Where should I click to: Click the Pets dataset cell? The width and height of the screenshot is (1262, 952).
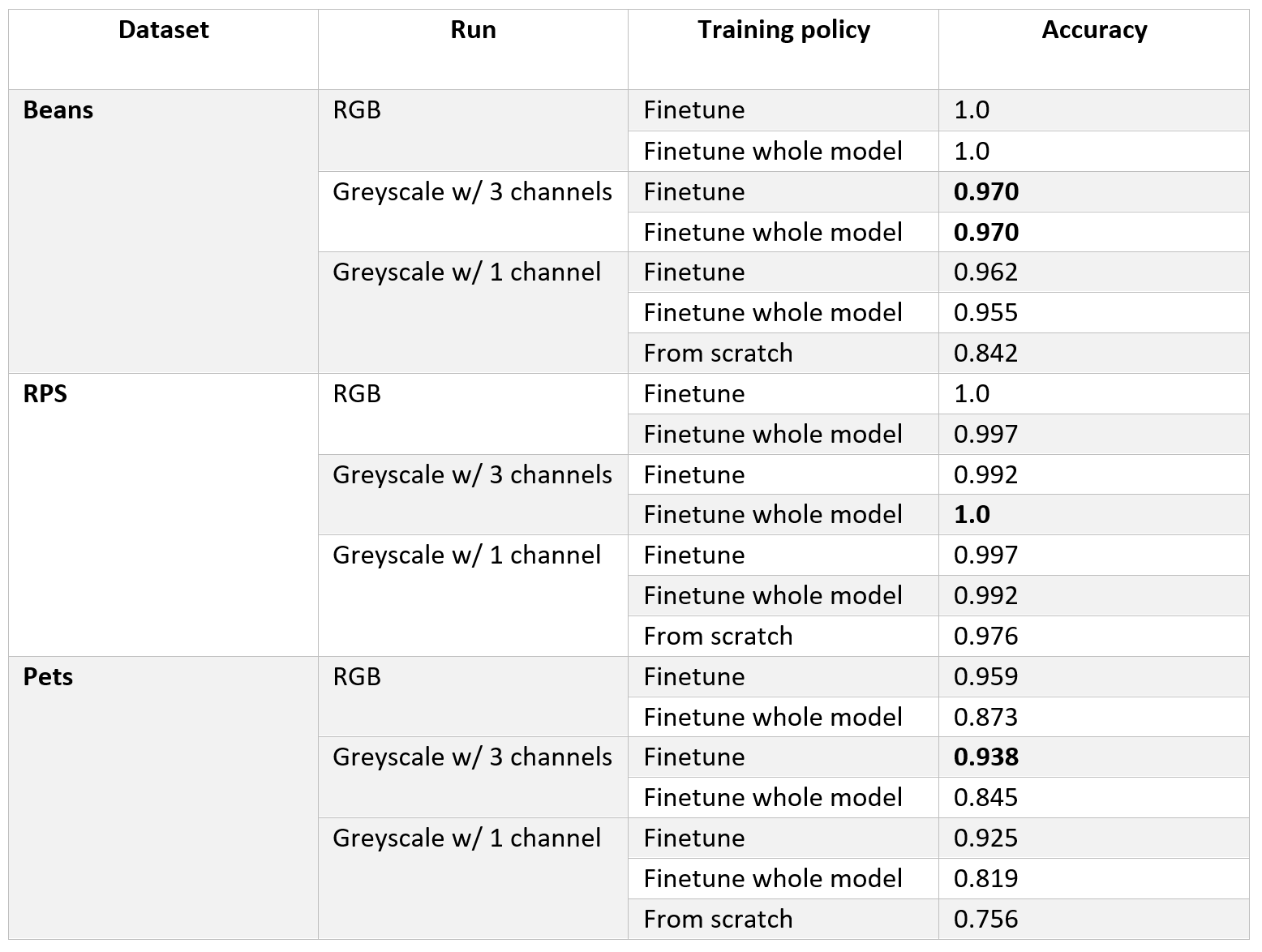coord(48,677)
